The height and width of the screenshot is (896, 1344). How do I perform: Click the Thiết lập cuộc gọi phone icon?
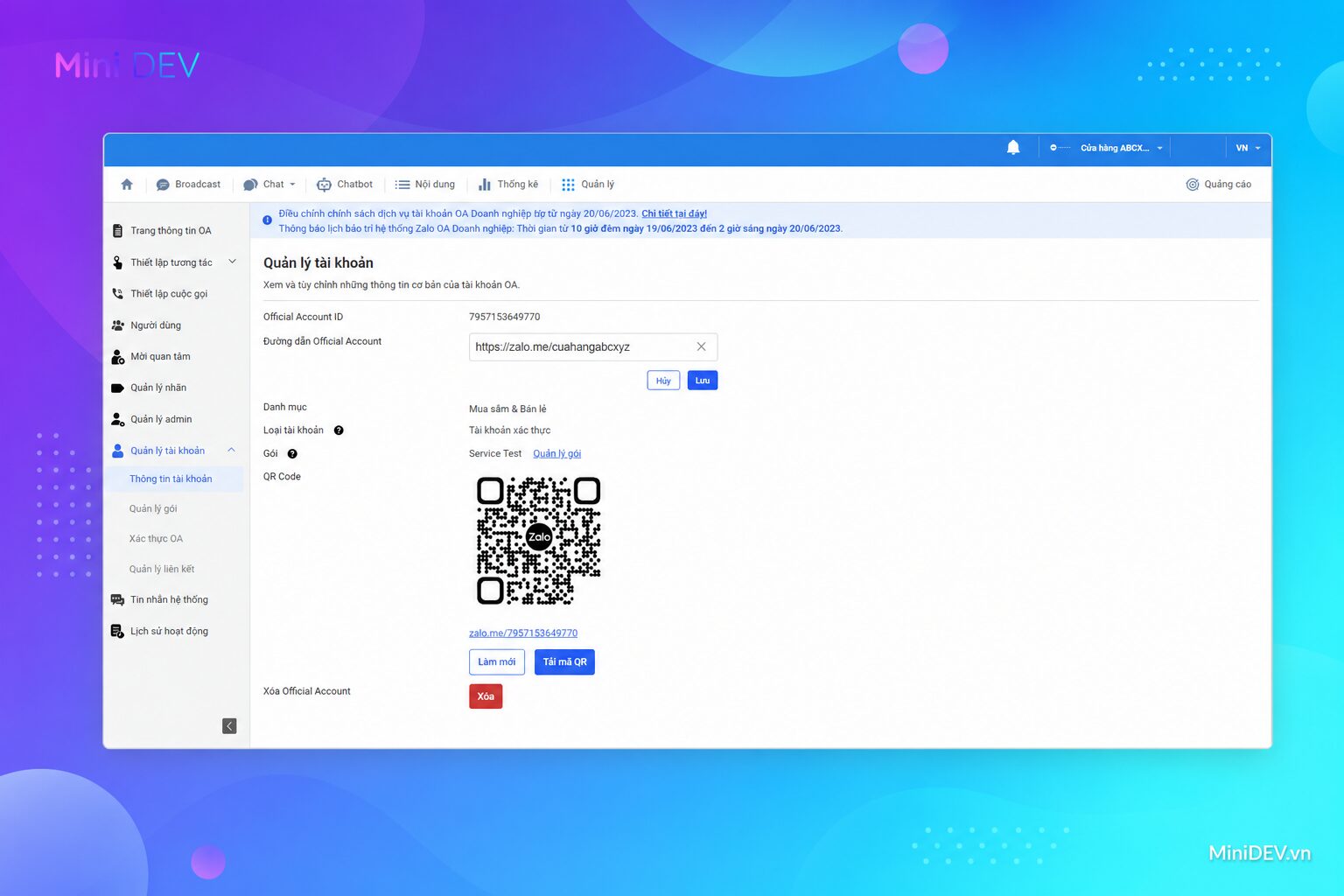pyautogui.click(x=118, y=294)
